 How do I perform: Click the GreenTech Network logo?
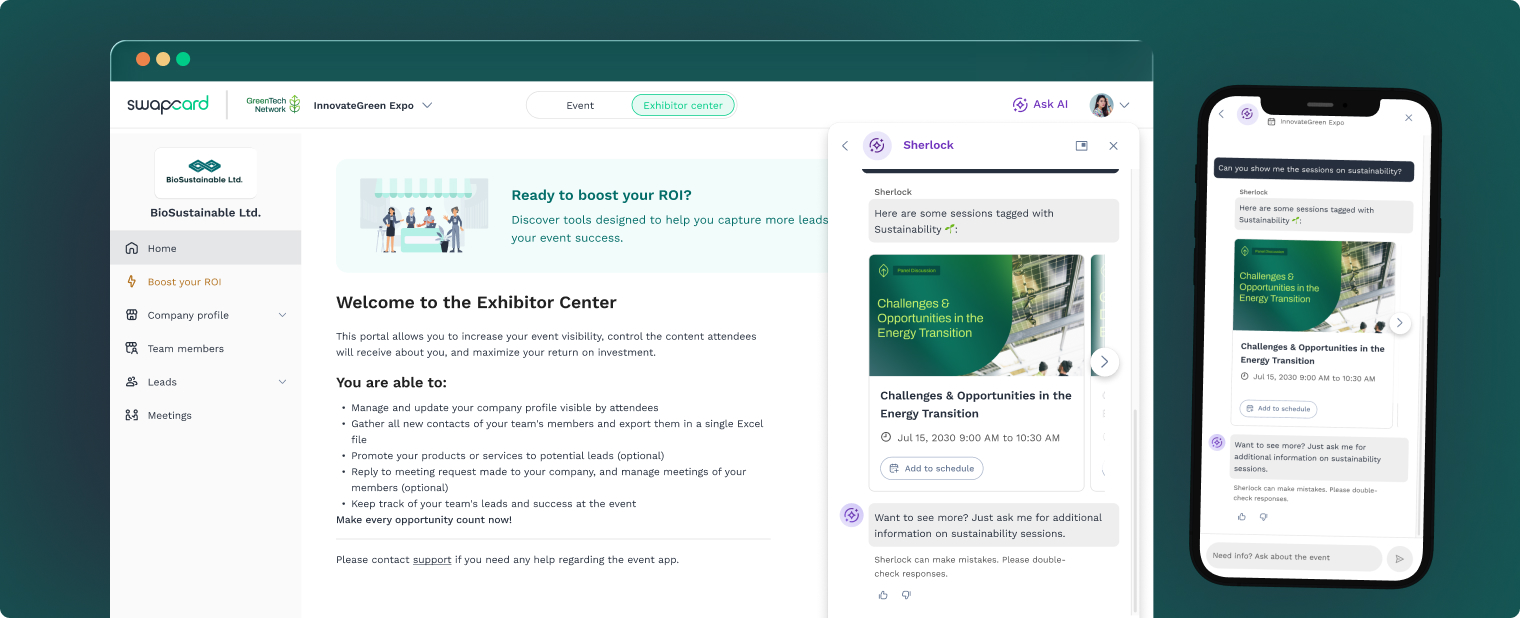pyautogui.click(x=273, y=105)
